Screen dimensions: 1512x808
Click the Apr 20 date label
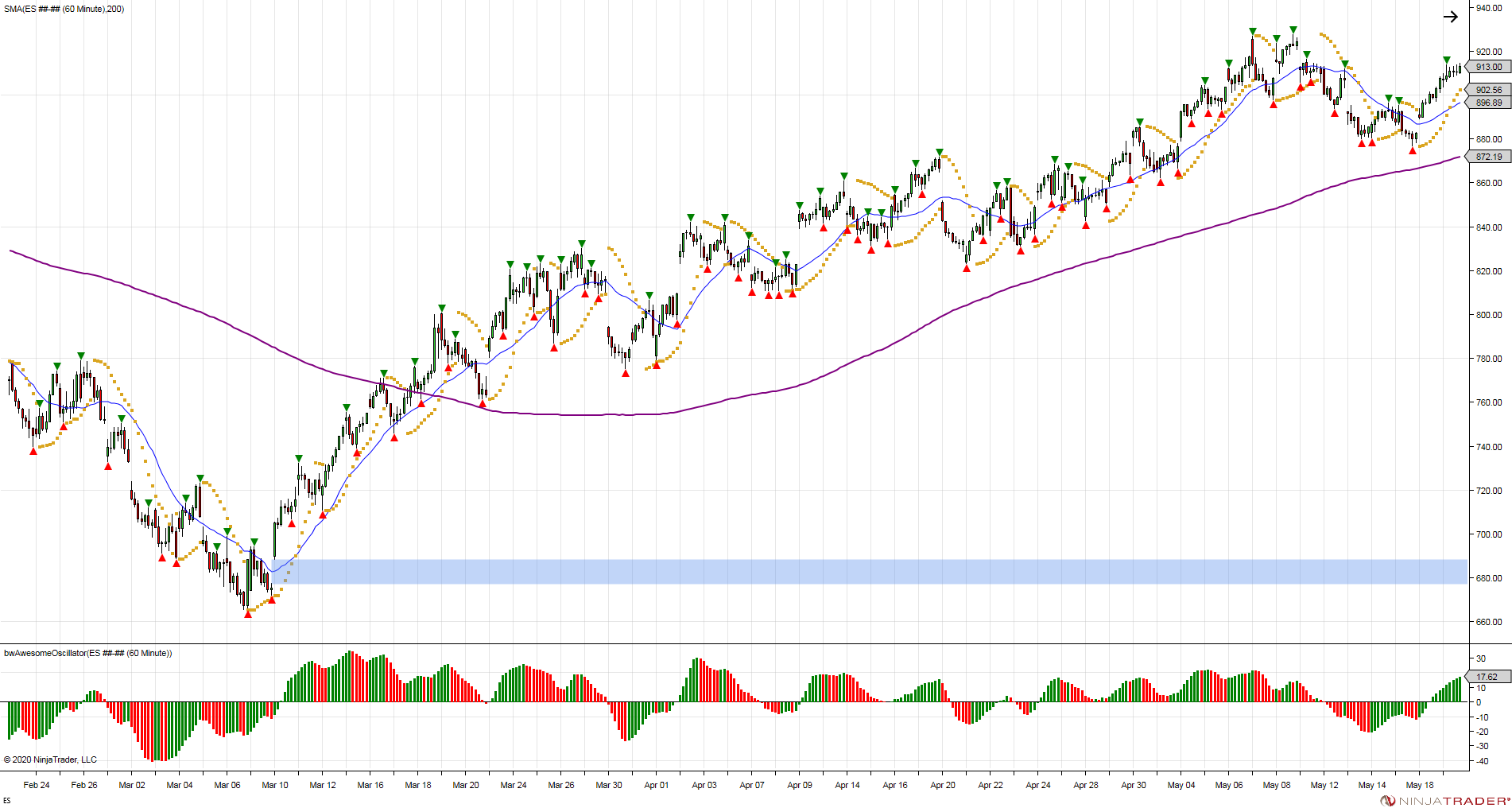click(943, 785)
